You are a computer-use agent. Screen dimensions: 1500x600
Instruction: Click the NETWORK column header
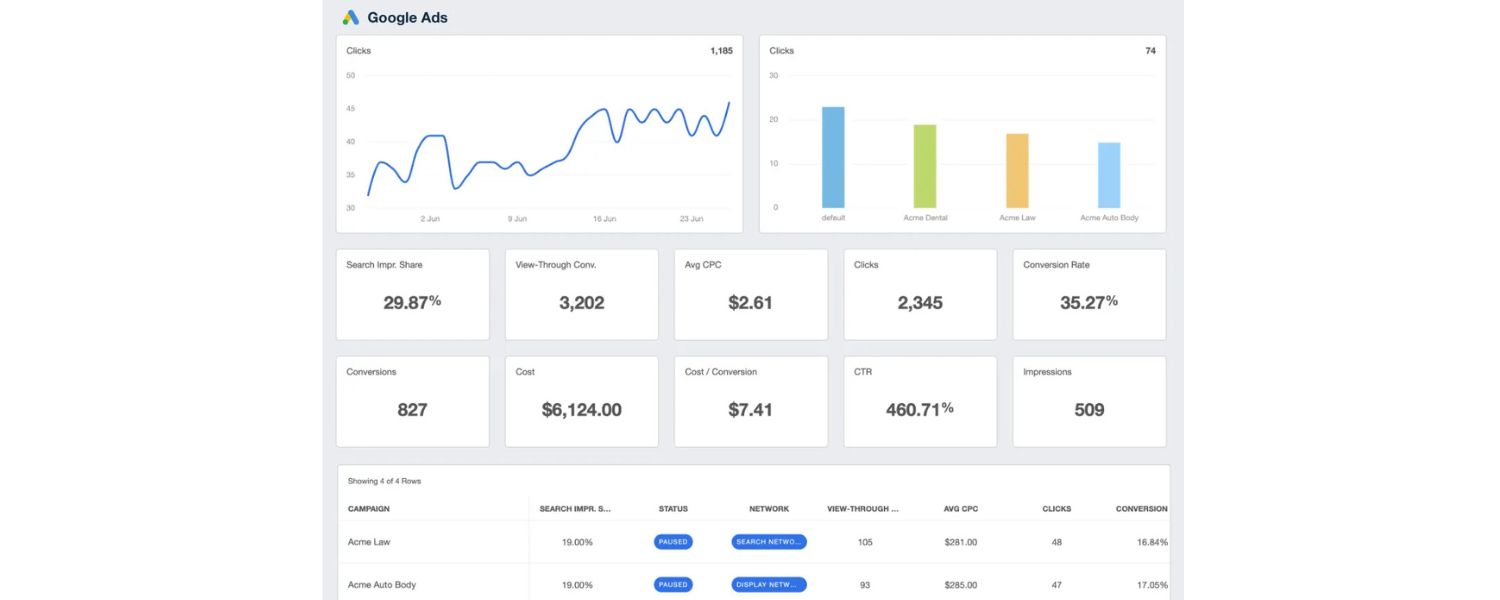coord(769,509)
